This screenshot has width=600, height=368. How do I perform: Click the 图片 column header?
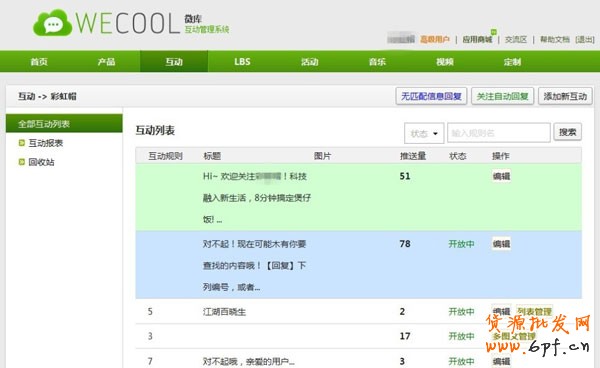(x=322, y=156)
